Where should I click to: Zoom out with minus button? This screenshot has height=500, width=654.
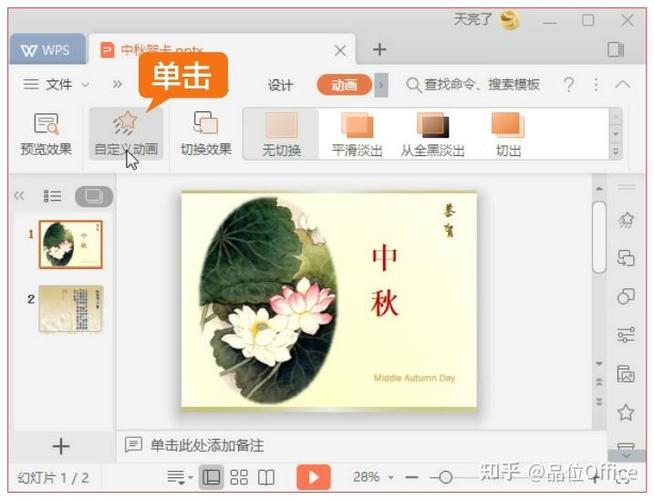411,477
